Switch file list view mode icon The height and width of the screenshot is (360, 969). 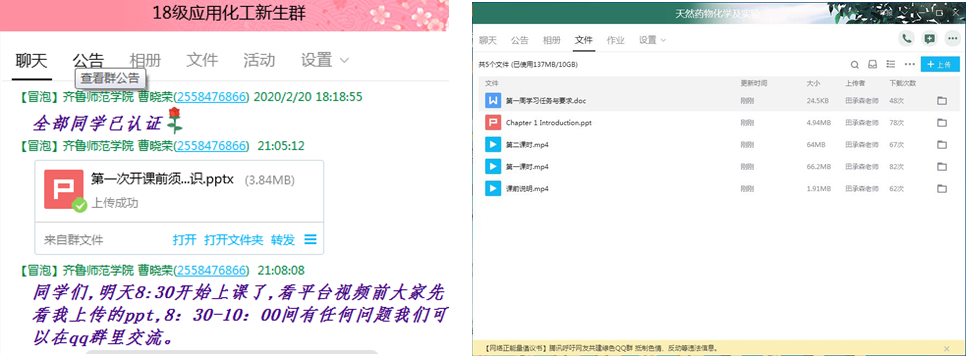[891, 64]
